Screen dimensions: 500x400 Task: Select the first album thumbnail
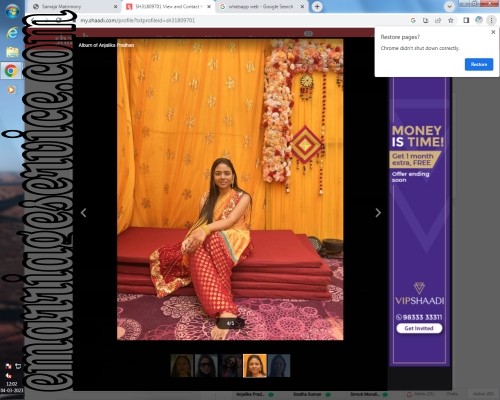tap(182, 366)
